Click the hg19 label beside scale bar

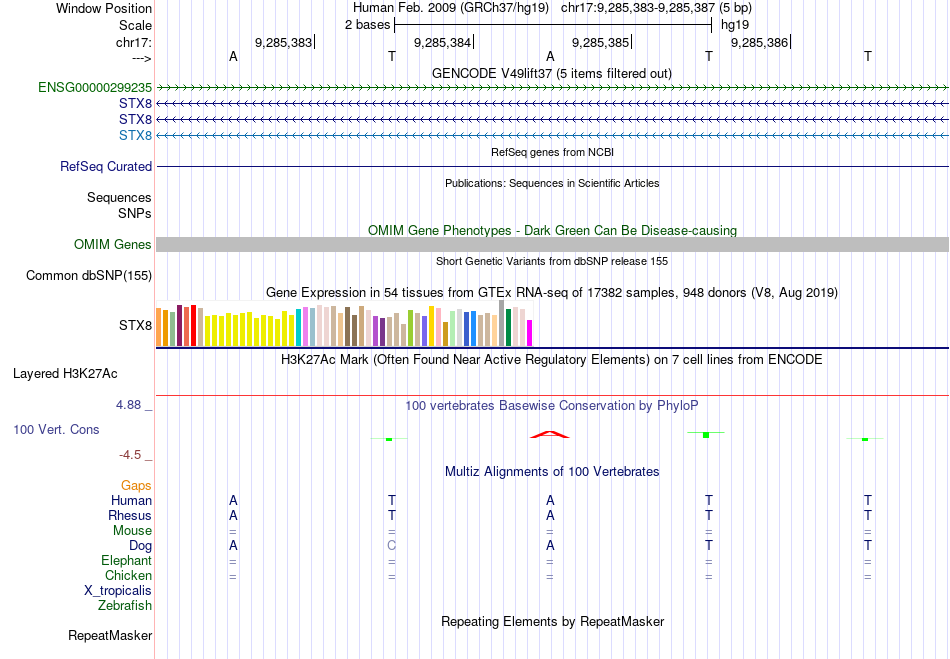pyautogui.click(x=735, y=25)
